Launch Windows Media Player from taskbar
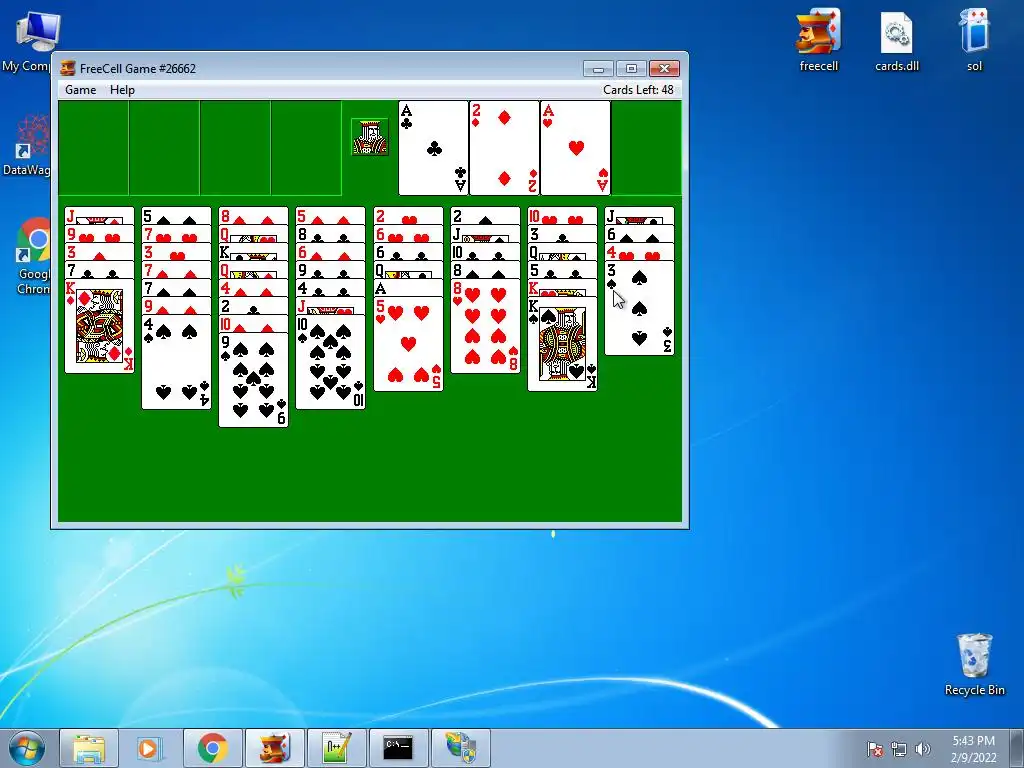Image resolution: width=1024 pixels, height=768 pixels. (x=150, y=748)
